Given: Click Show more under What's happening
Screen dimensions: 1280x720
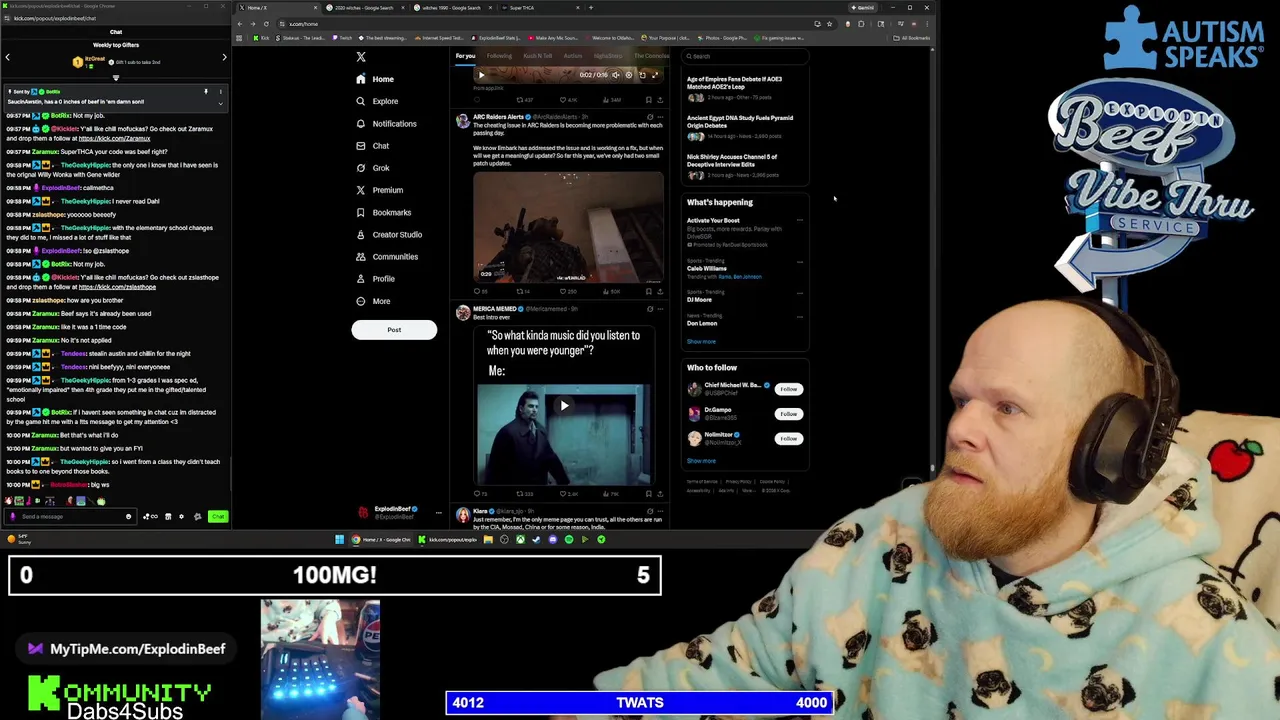Looking at the screenshot, I should (701, 342).
